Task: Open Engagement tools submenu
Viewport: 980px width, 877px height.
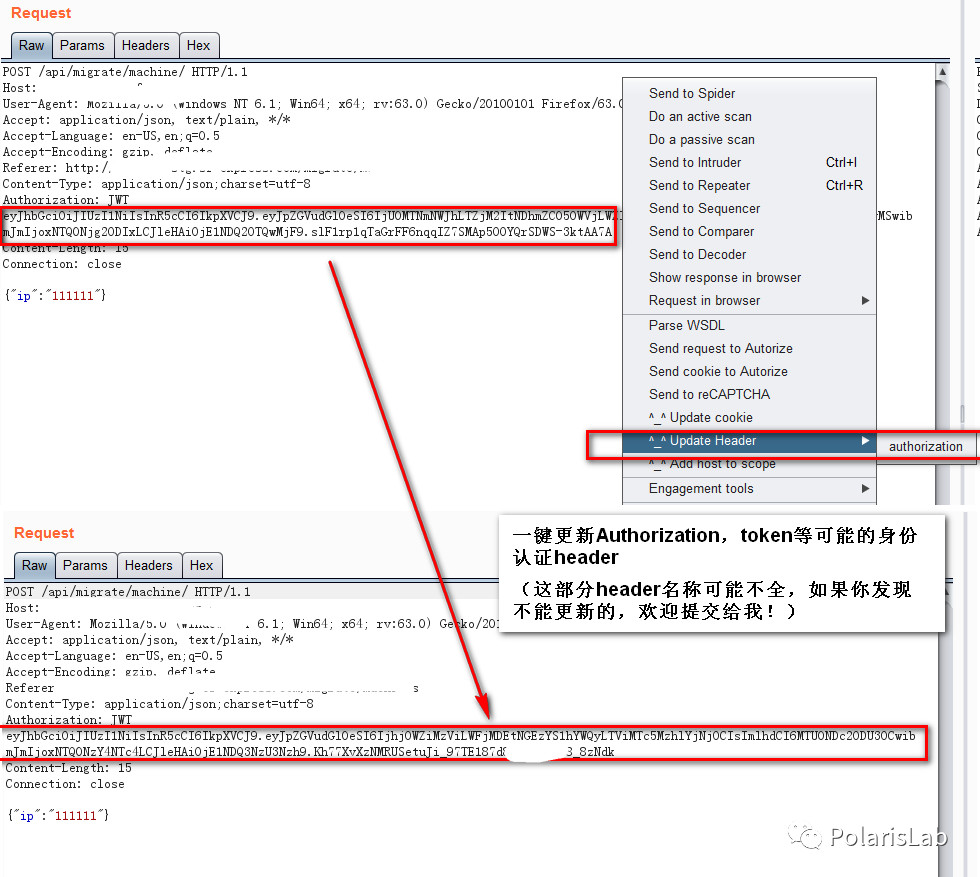Action: [749, 489]
